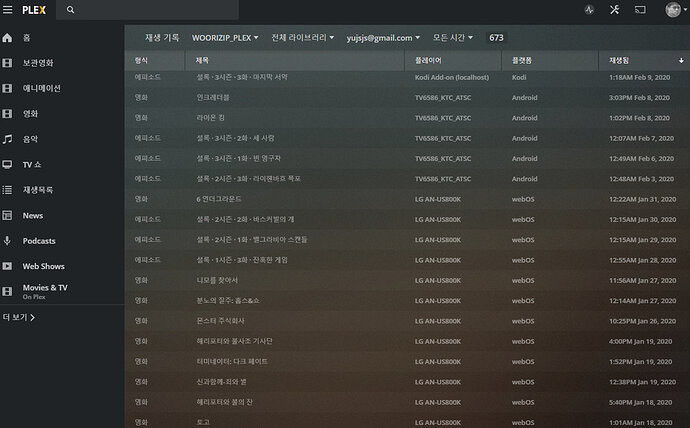Viewport: 690px width, 428px height.
Task: Expand 더 보기 in the sidebar
Action: tap(19, 317)
